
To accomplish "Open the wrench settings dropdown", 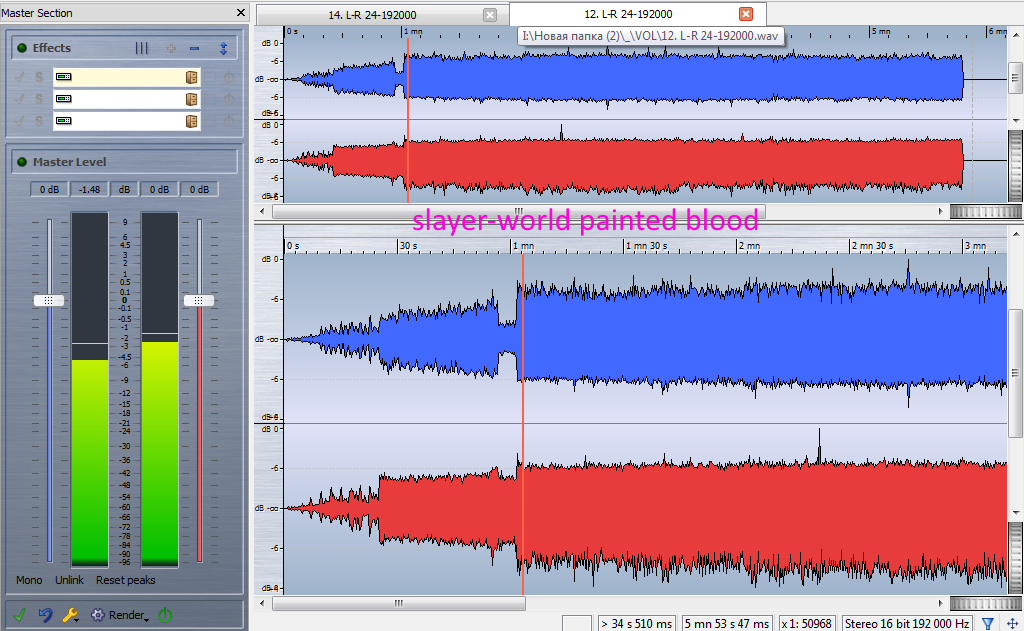I will pyautogui.click(x=71, y=615).
